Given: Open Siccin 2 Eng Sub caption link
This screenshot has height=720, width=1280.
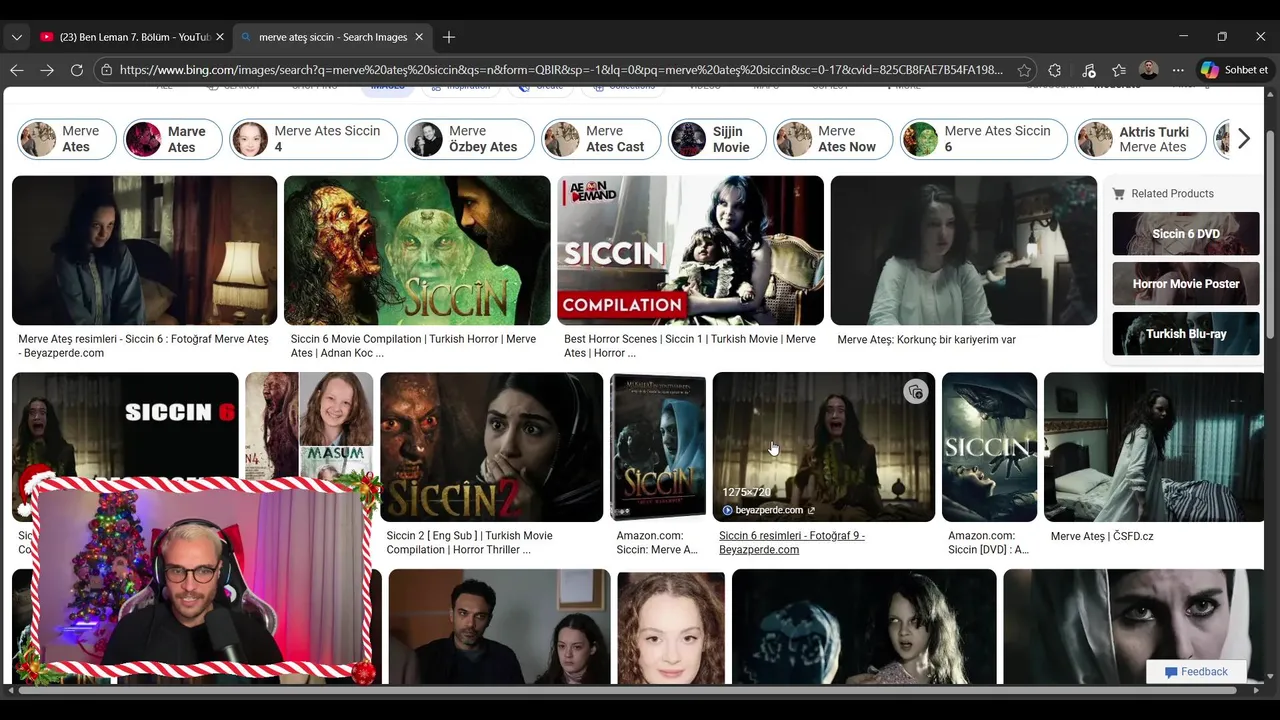Looking at the screenshot, I should [x=470, y=542].
